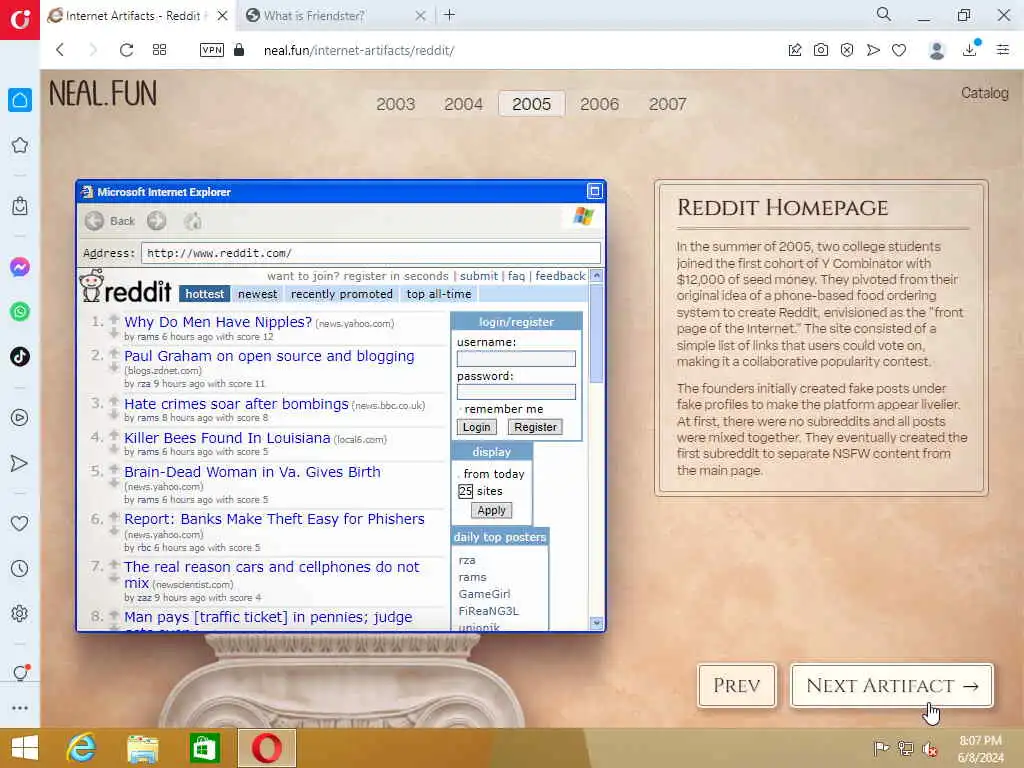Open TikTok in sidebar
1024x768 pixels.
(x=20, y=357)
